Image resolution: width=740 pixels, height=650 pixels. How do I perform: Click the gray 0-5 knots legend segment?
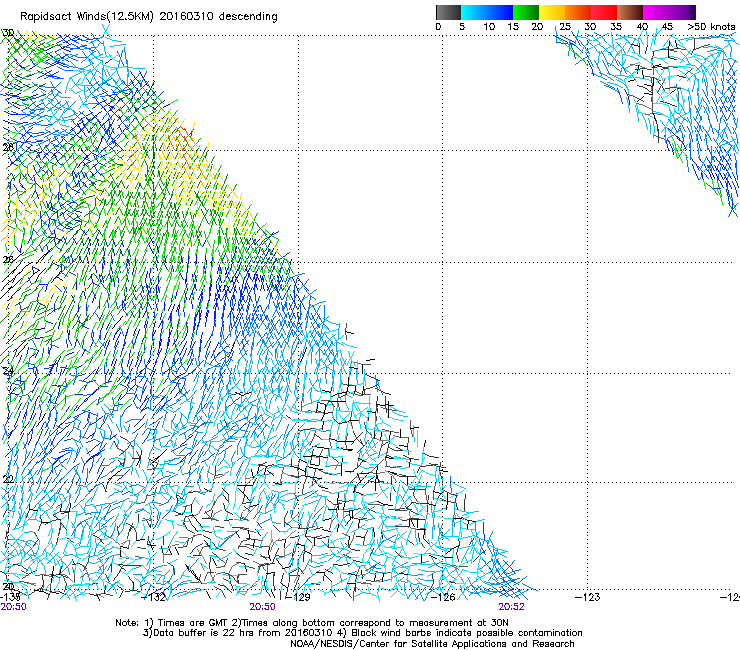click(x=448, y=12)
